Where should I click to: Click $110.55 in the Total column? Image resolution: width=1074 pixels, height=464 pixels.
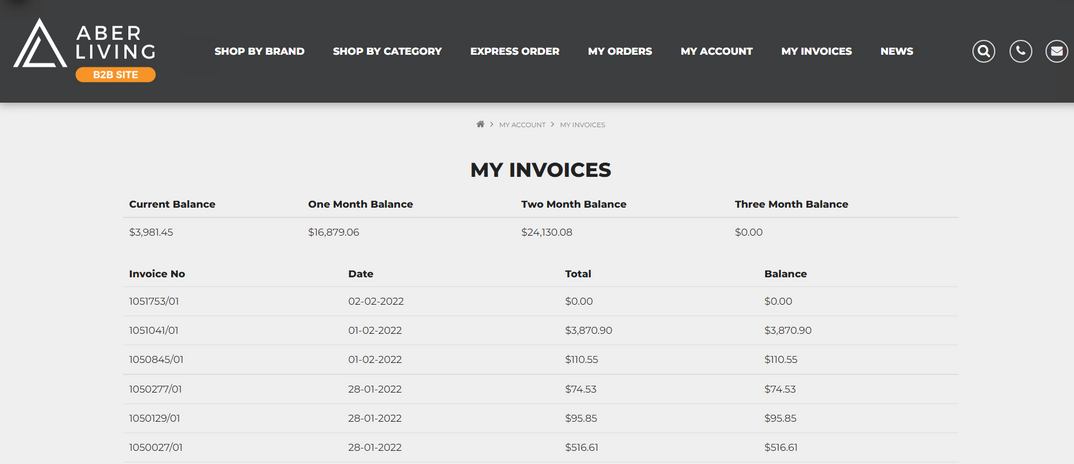tap(582, 359)
